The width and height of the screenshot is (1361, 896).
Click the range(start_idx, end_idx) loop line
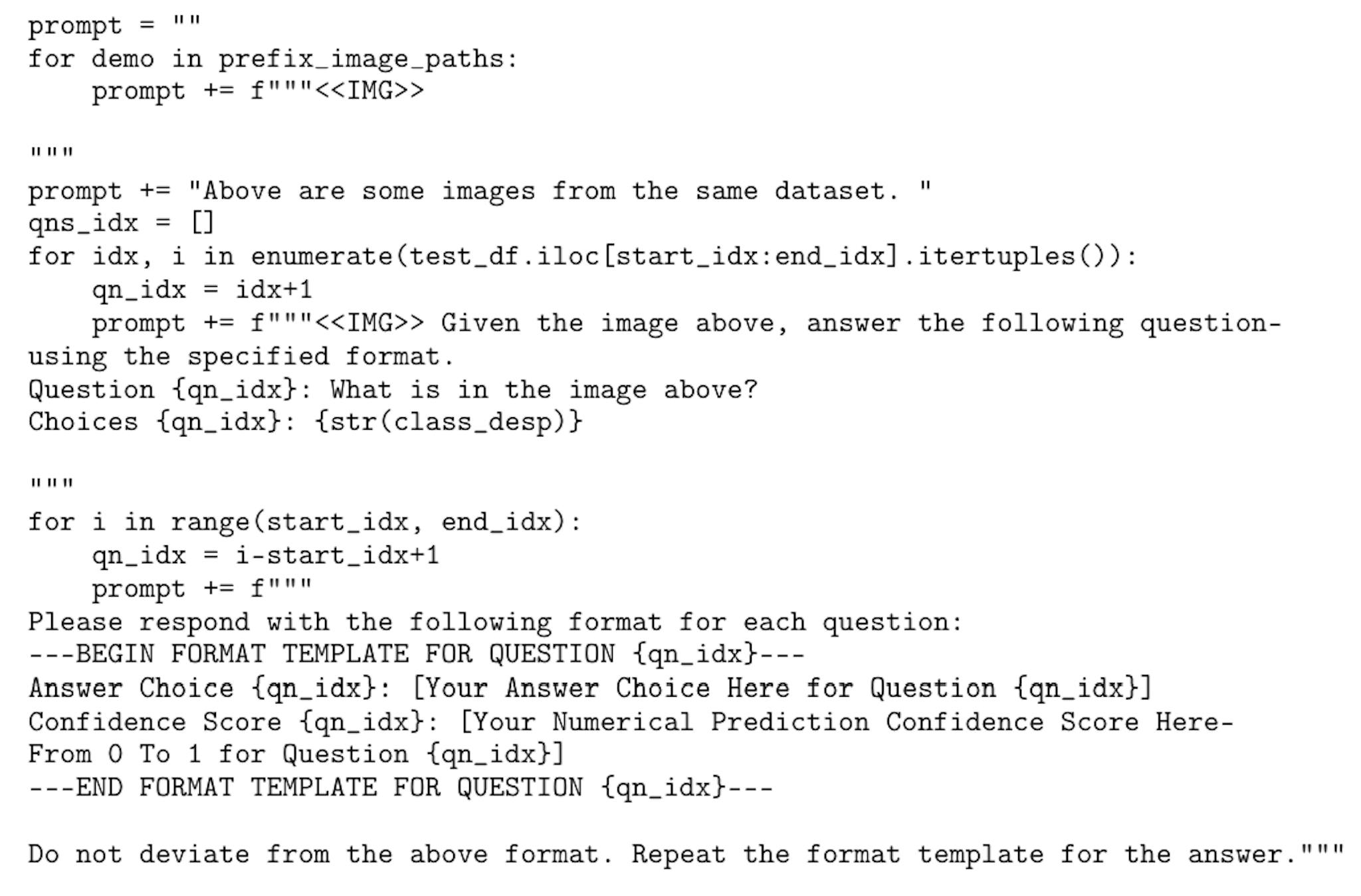[304, 522]
